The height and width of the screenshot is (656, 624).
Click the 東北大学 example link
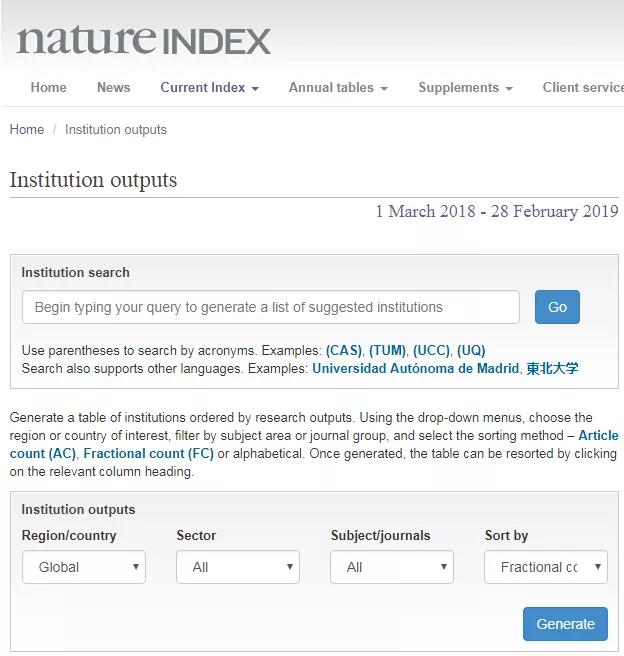click(x=553, y=368)
